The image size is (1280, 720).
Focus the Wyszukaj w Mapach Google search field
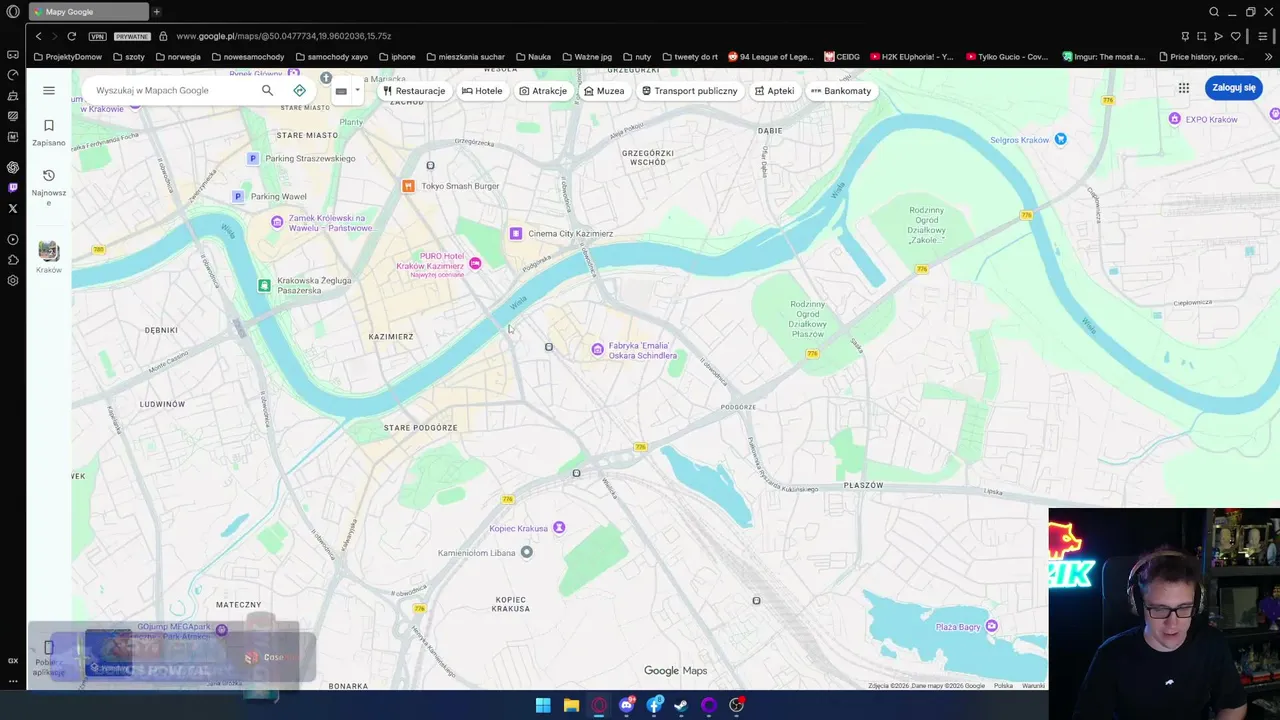coord(172,90)
